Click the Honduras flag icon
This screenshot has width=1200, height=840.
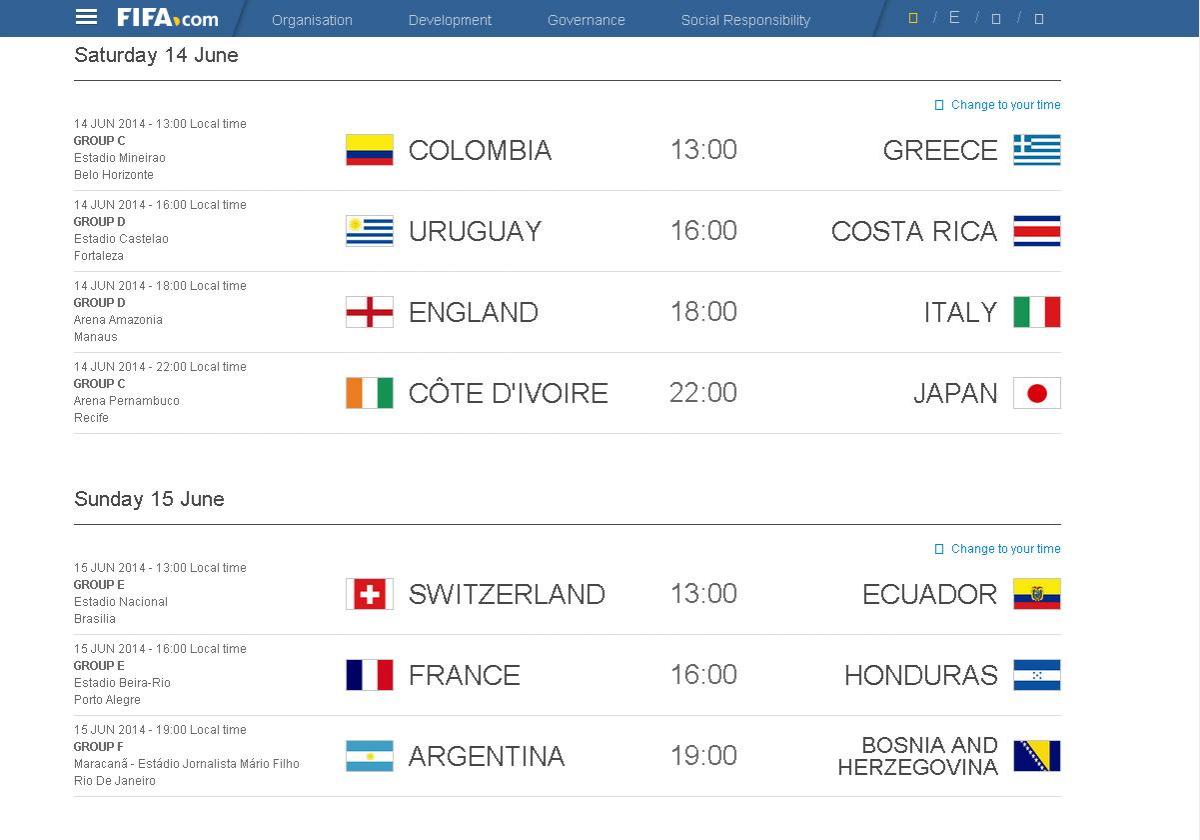pyautogui.click(x=1036, y=675)
